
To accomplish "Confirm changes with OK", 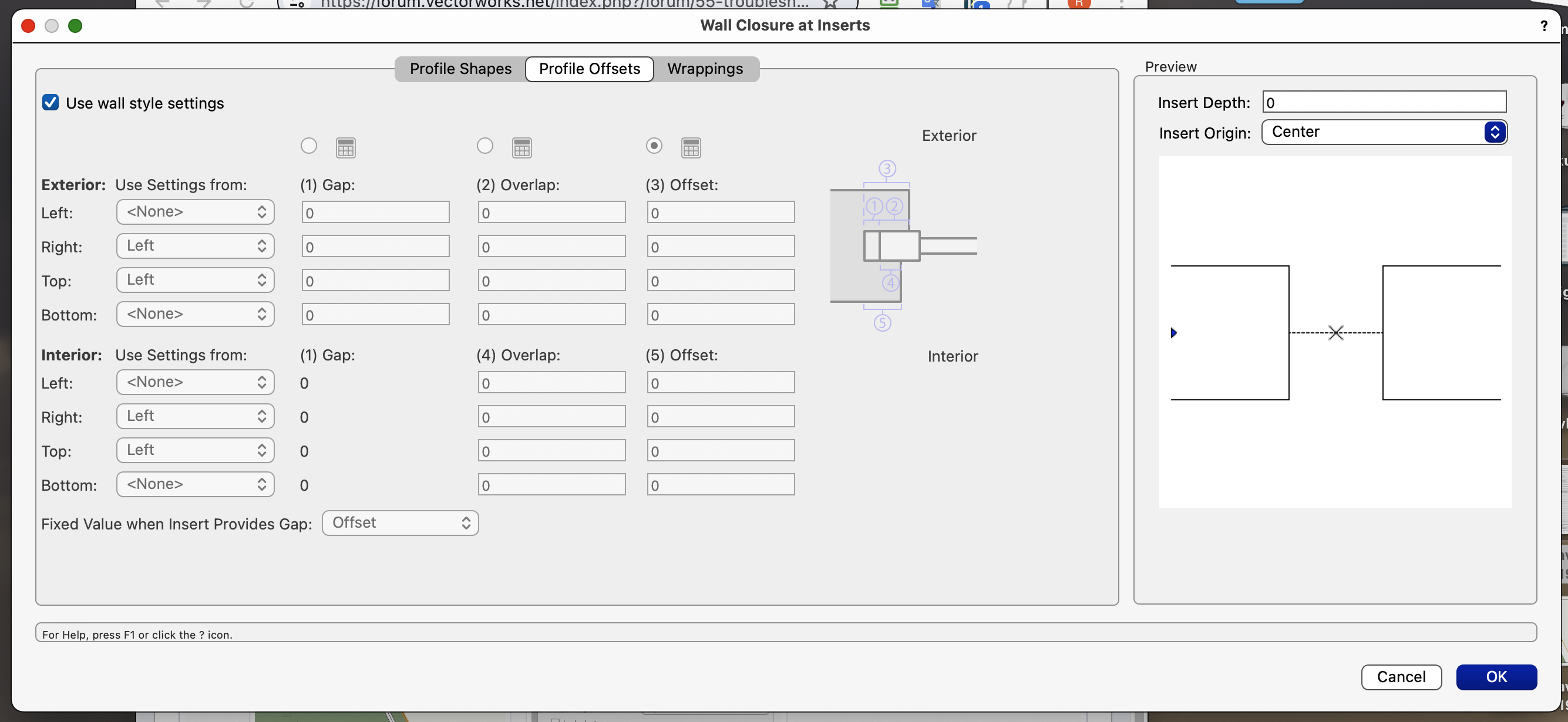I will pos(1497,676).
